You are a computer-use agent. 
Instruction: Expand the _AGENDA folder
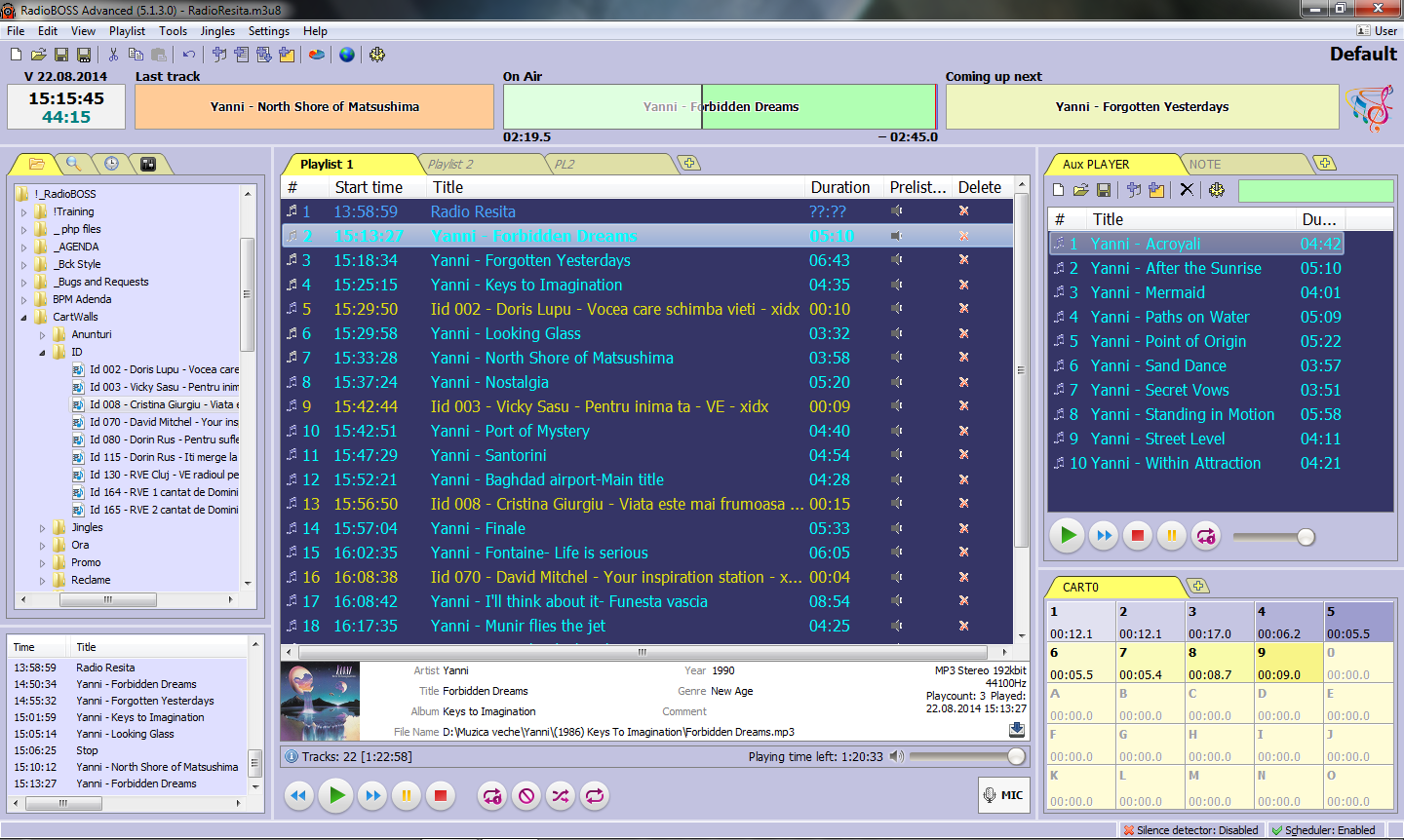tap(24, 247)
